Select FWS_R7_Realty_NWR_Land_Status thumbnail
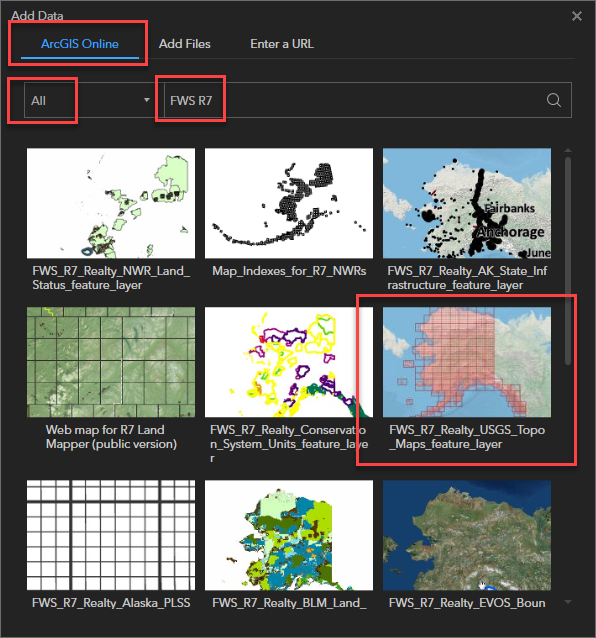The width and height of the screenshot is (596, 638). coord(111,203)
